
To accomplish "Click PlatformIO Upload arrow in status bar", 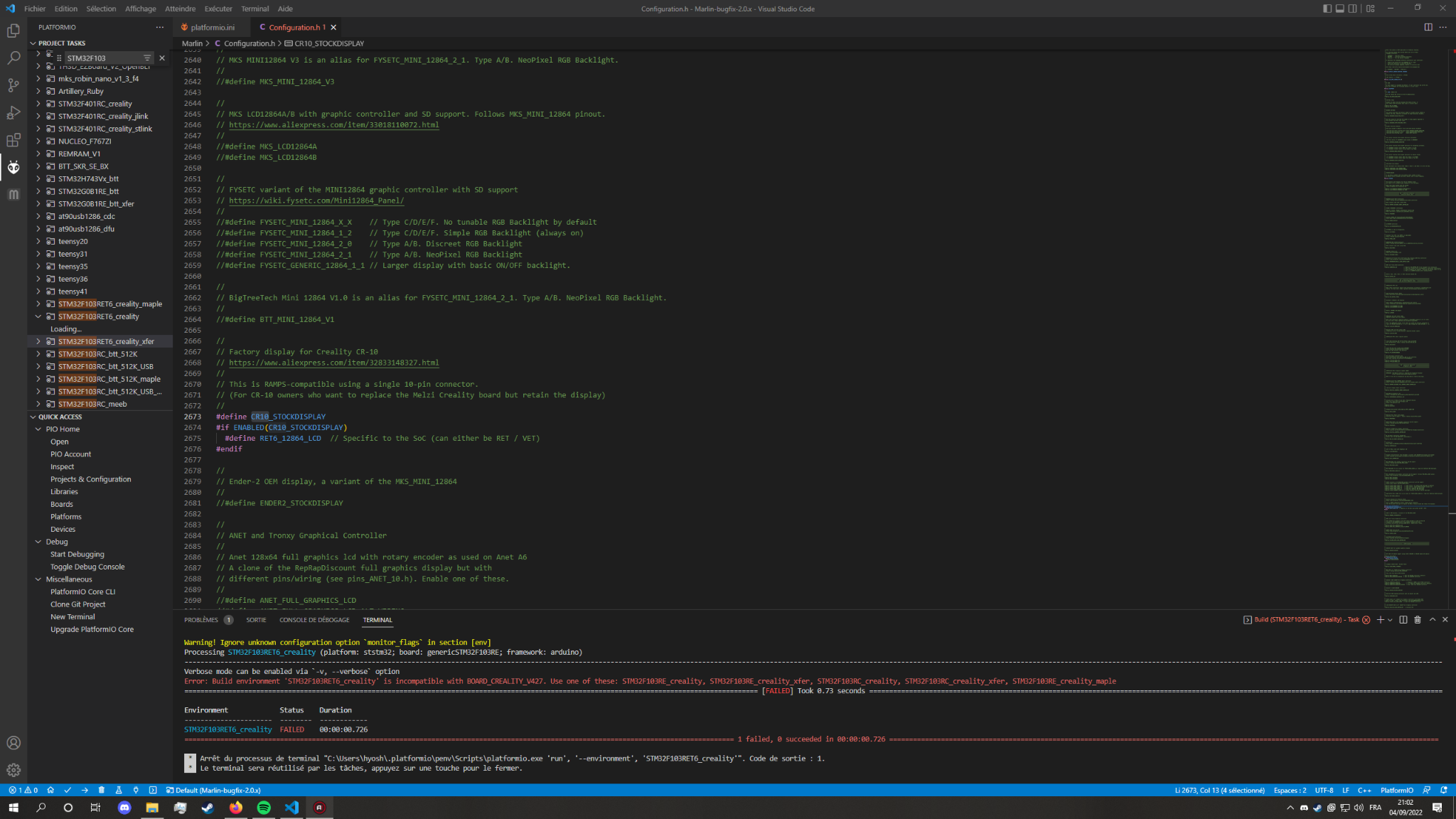I will [85, 790].
